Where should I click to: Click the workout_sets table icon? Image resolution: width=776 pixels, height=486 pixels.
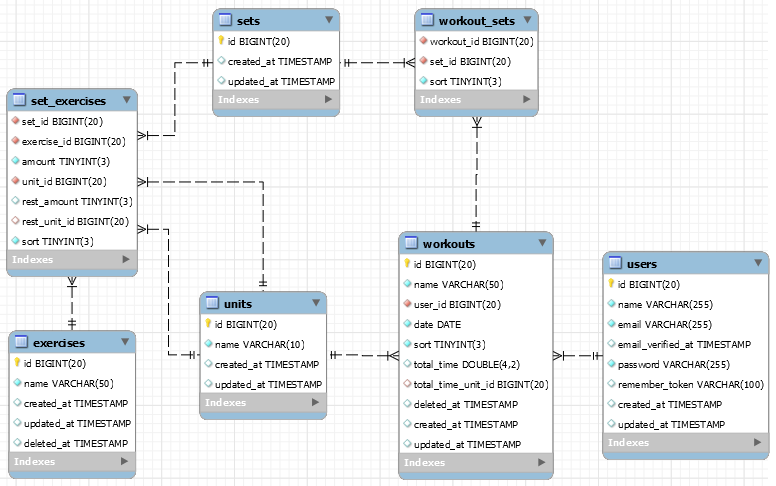pos(427,20)
